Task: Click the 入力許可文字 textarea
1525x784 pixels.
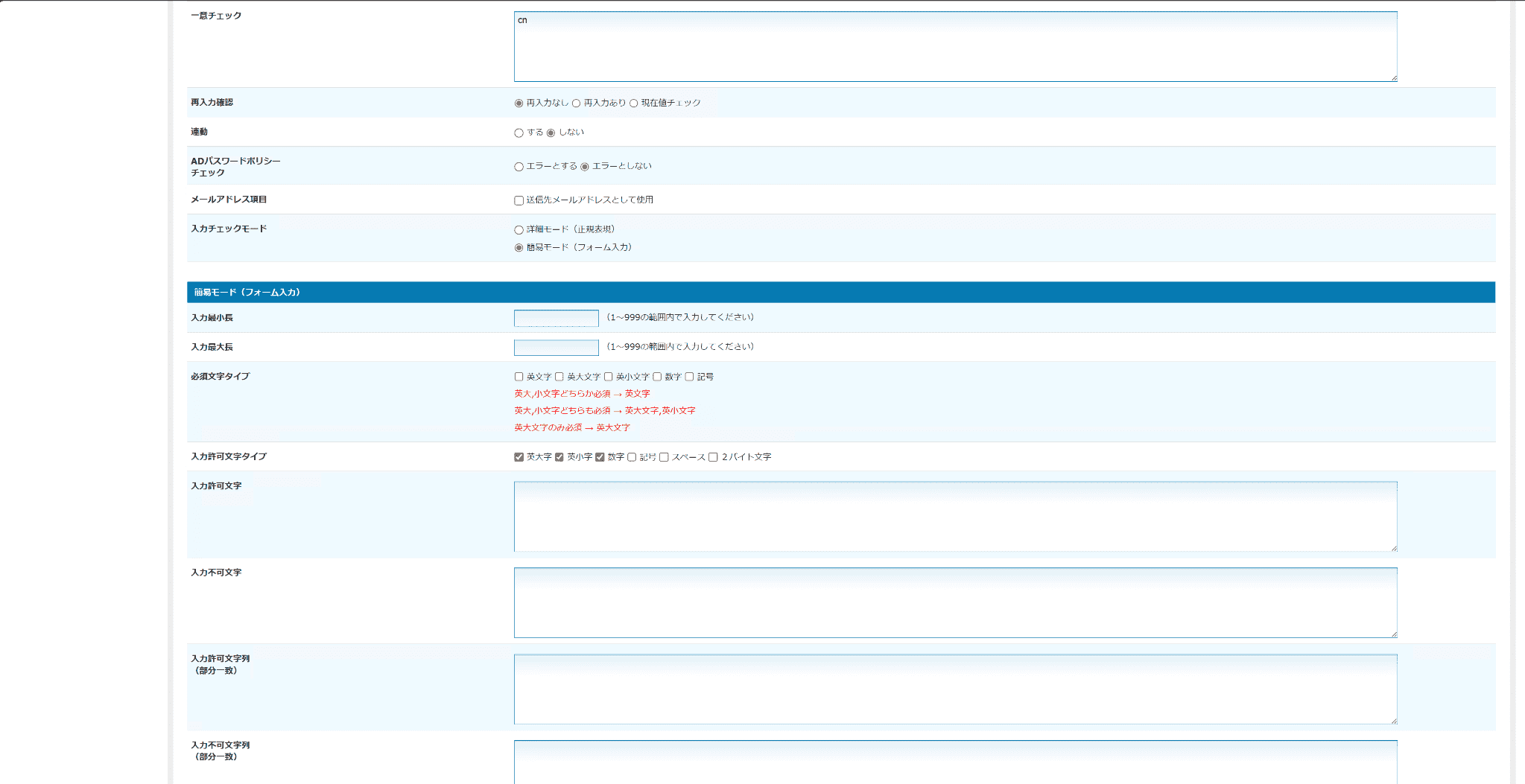Action: pyautogui.click(x=954, y=516)
